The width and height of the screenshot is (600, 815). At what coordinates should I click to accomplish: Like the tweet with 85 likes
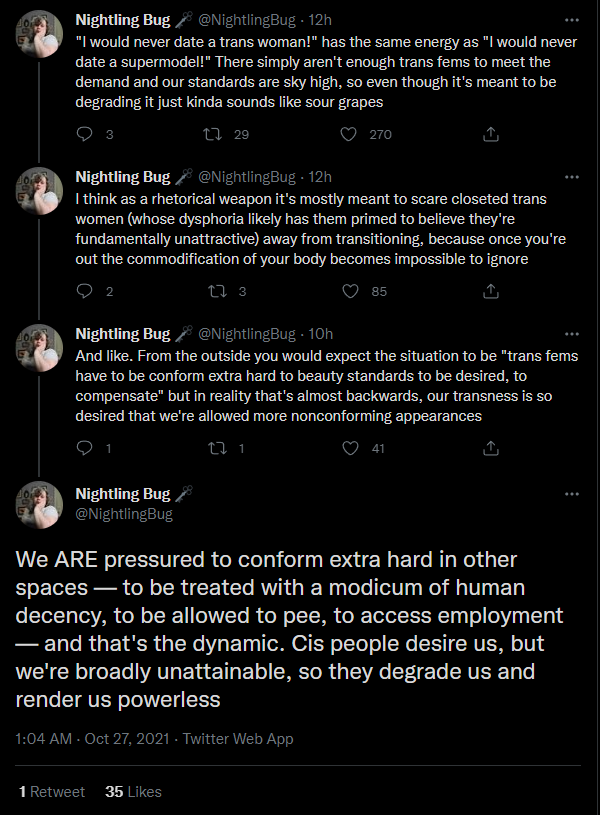[350, 291]
